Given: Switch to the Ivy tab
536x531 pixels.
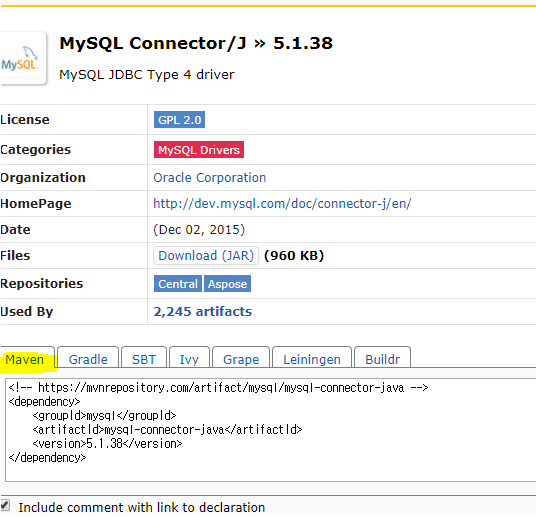Looking at the screenshot, I should pos(189,358).
